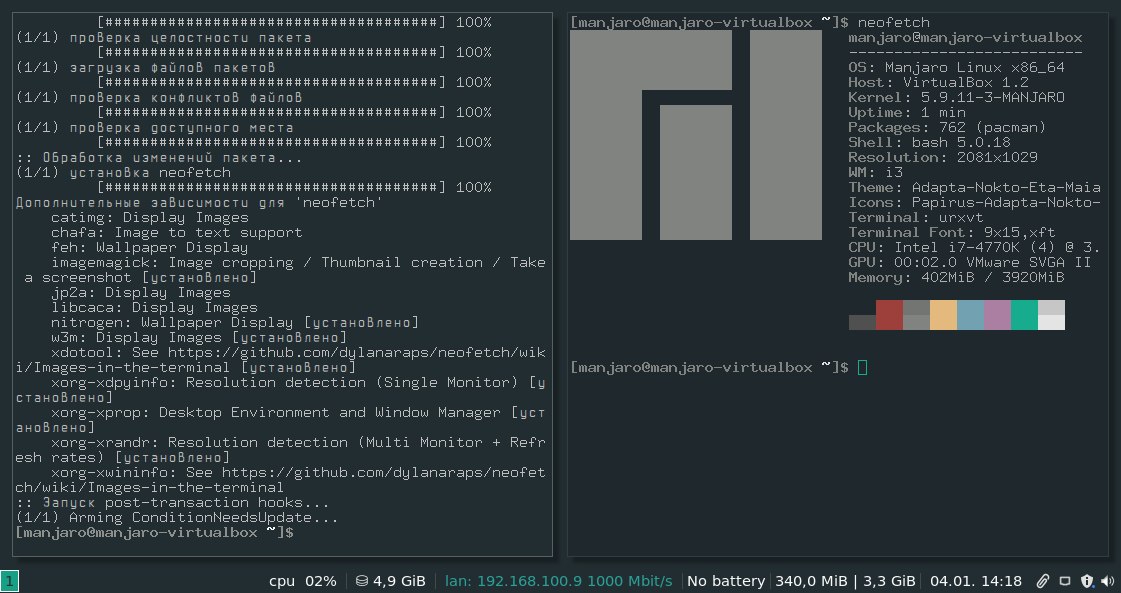
Task: Click the disk icon beside 4,9 GiB
Action: [x=362, y=581]
